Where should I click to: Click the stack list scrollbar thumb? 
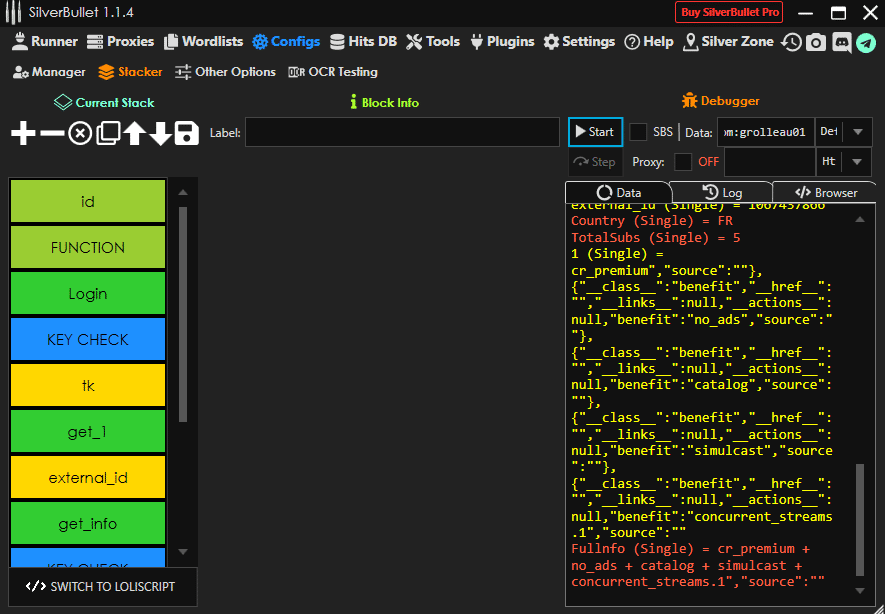(183, 314)
